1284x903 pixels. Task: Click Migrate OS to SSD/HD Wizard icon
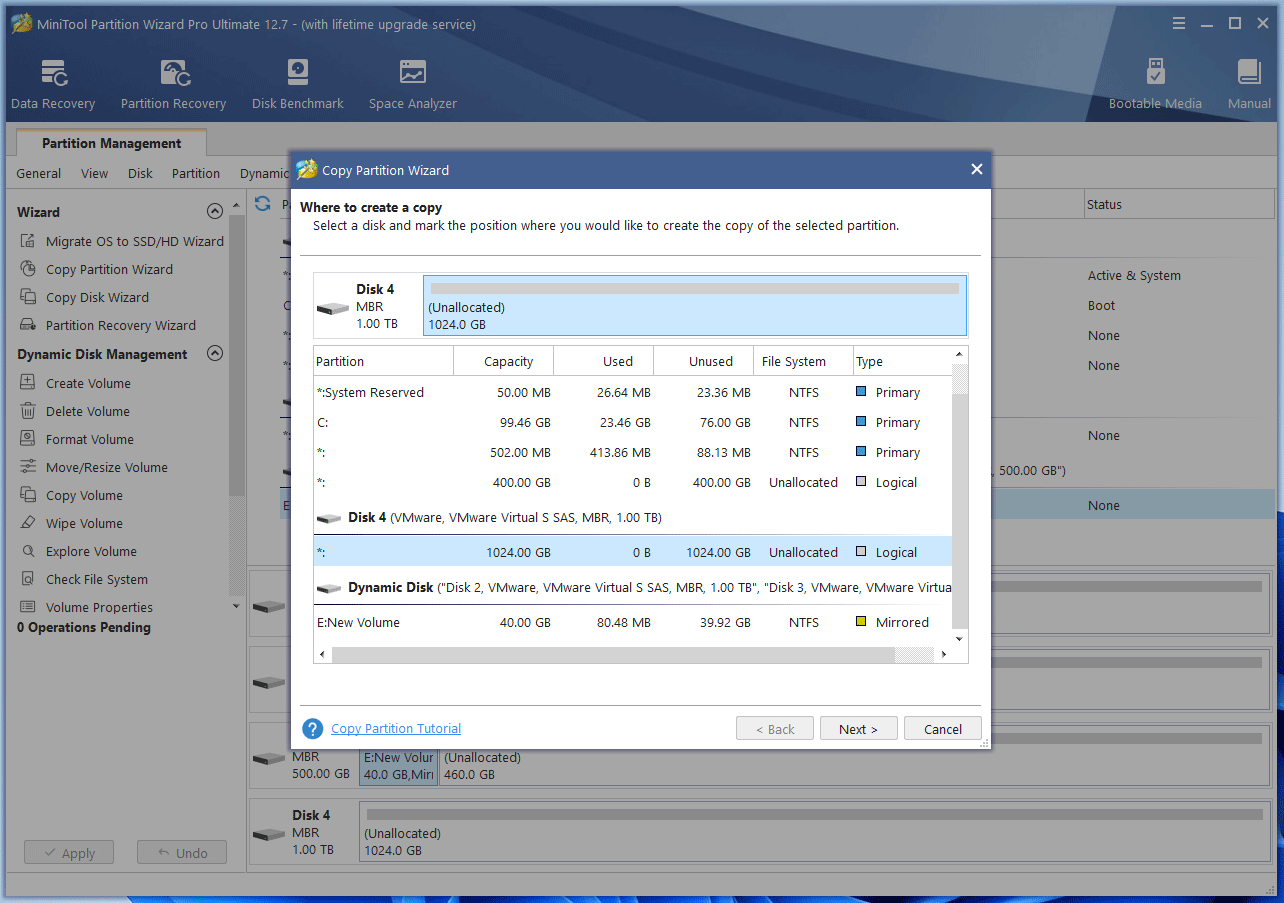click(27, 241)
